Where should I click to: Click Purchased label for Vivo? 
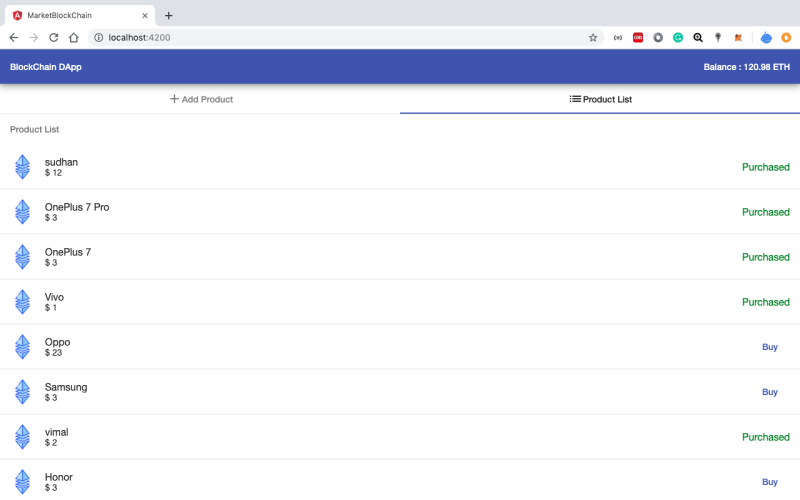coord(765,302)
